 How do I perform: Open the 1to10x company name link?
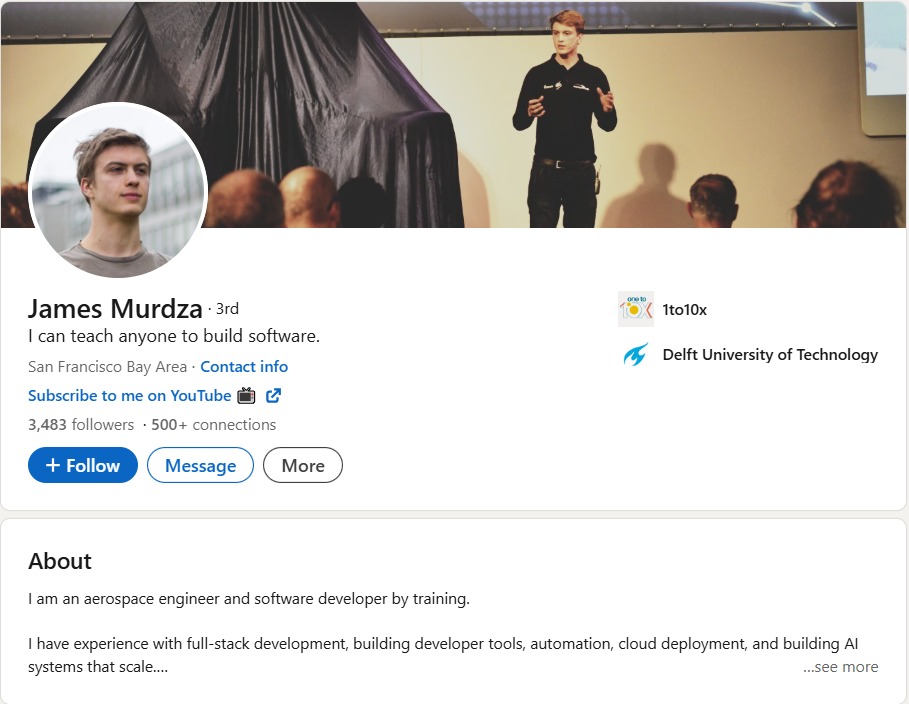[684, 310]
